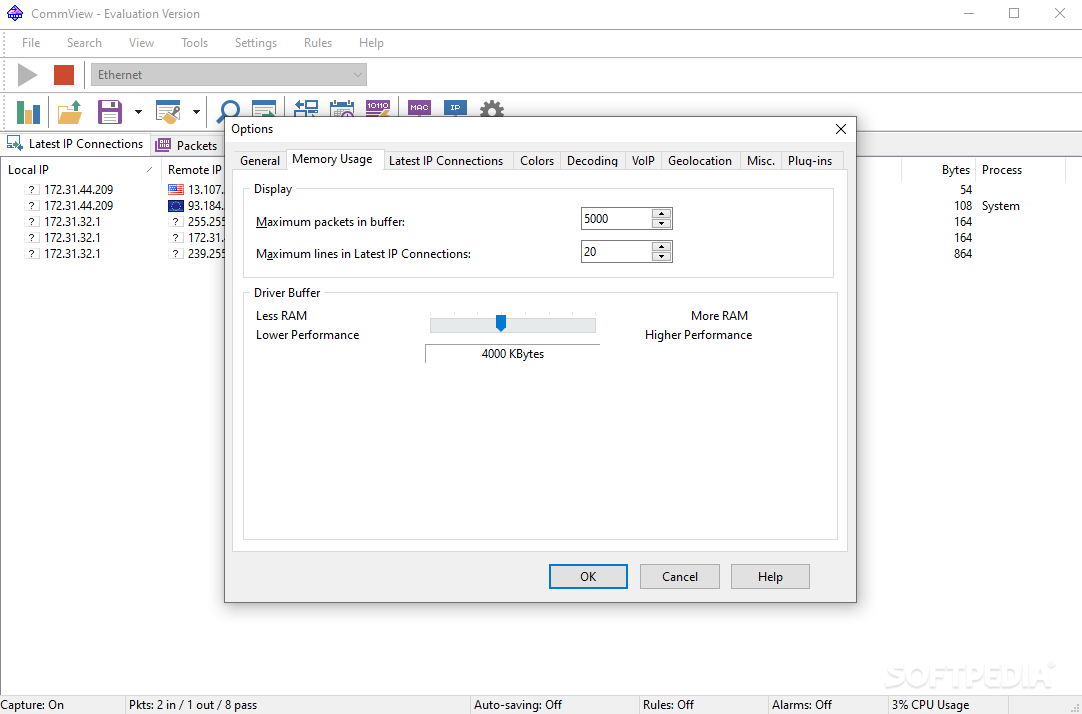Click the magnifier find icon in toolbar

(x=228, y=110)
